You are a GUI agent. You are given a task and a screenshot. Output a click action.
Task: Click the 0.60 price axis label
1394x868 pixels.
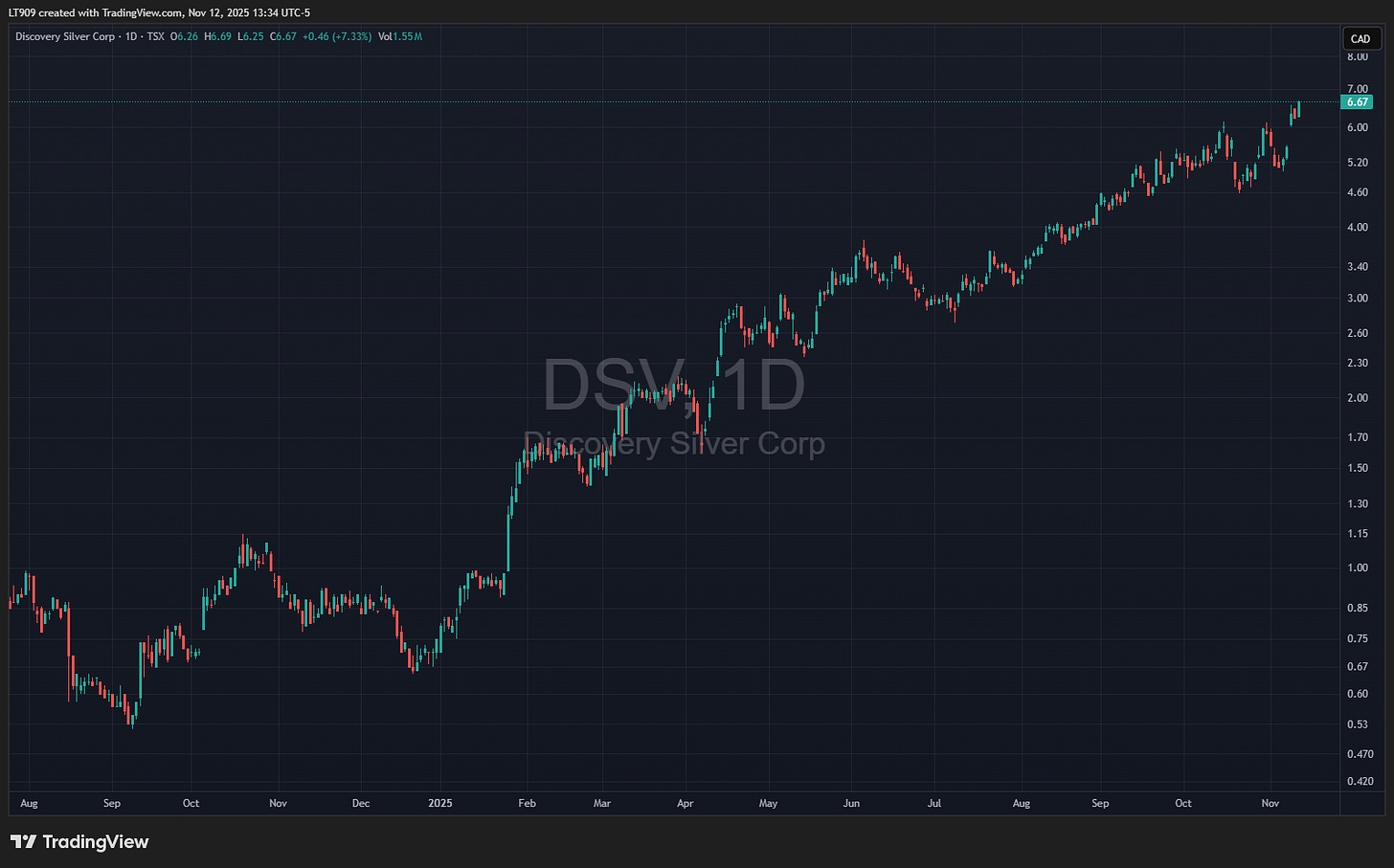1357,694
